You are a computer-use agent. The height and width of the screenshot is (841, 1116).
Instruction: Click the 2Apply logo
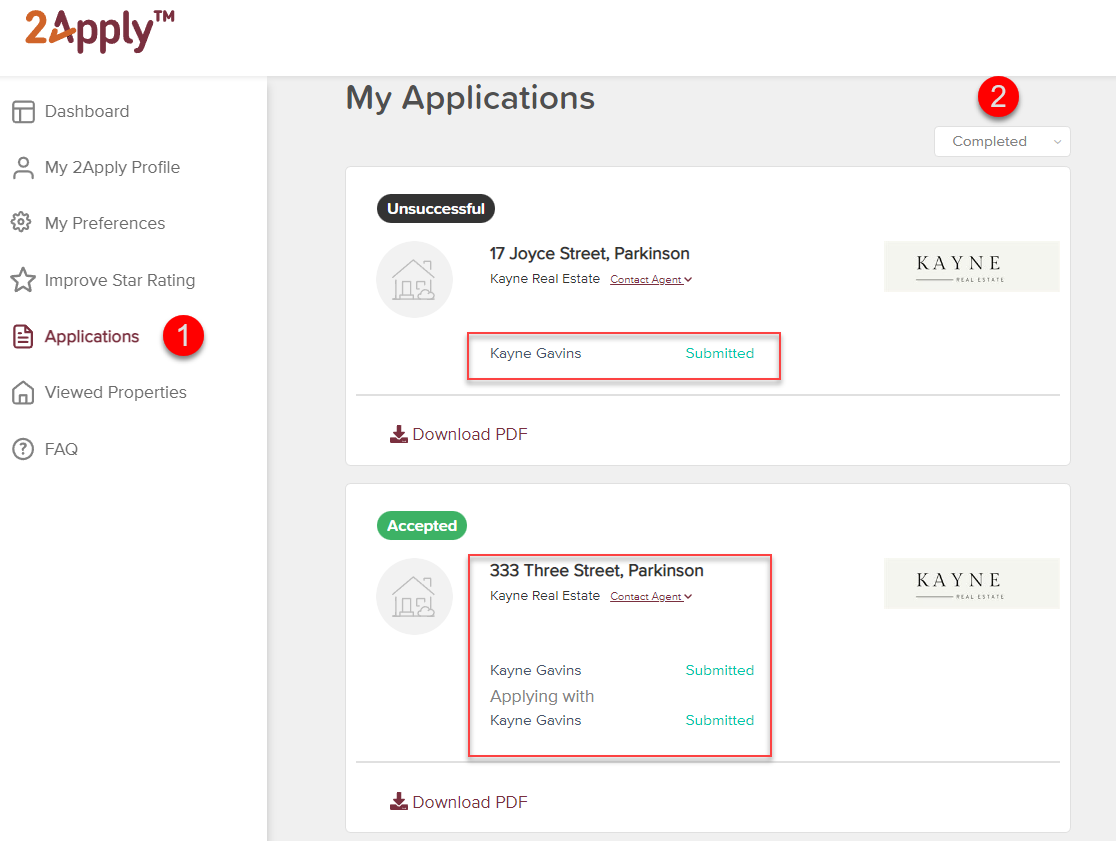[100, 31]
